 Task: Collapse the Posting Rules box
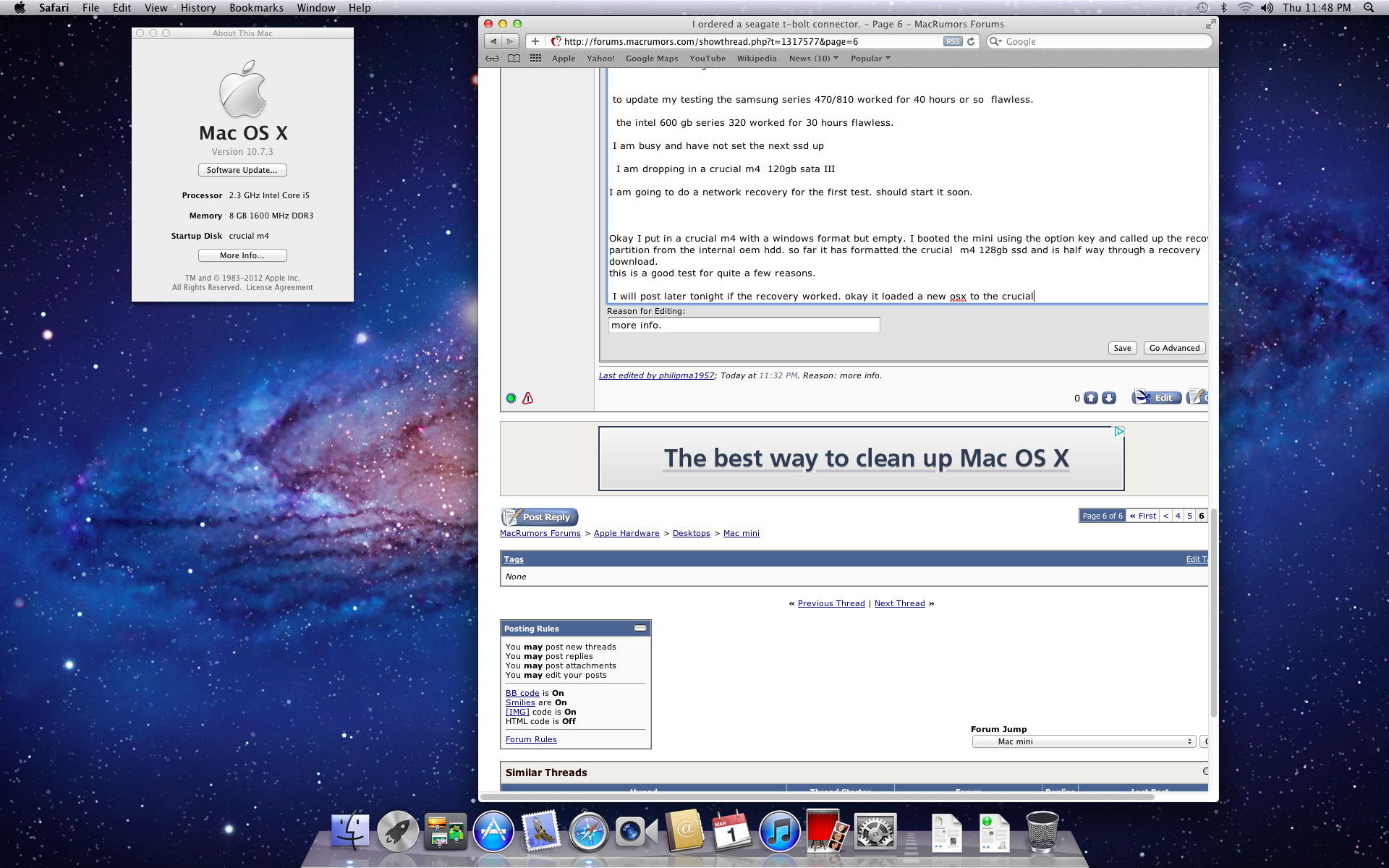[640, 628]
